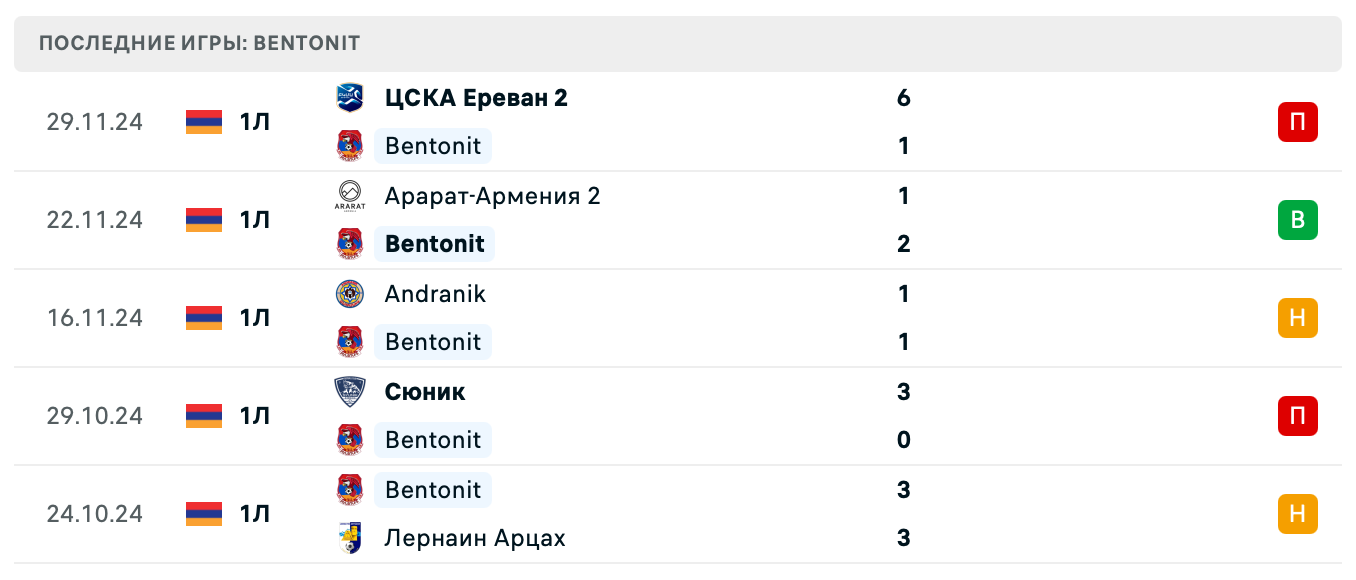This screenshot has height=580, width=1356.
Task: Click the Арарат-Армения 2 club crest
Action: coord(350,196)
